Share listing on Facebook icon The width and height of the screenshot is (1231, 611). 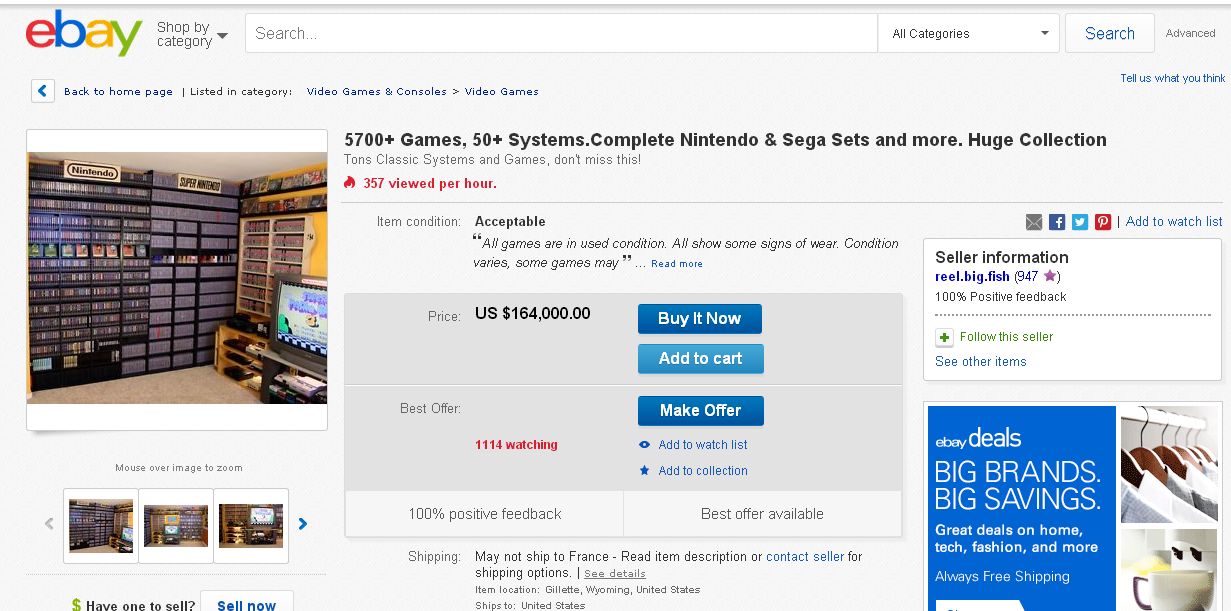(1057, 222)
